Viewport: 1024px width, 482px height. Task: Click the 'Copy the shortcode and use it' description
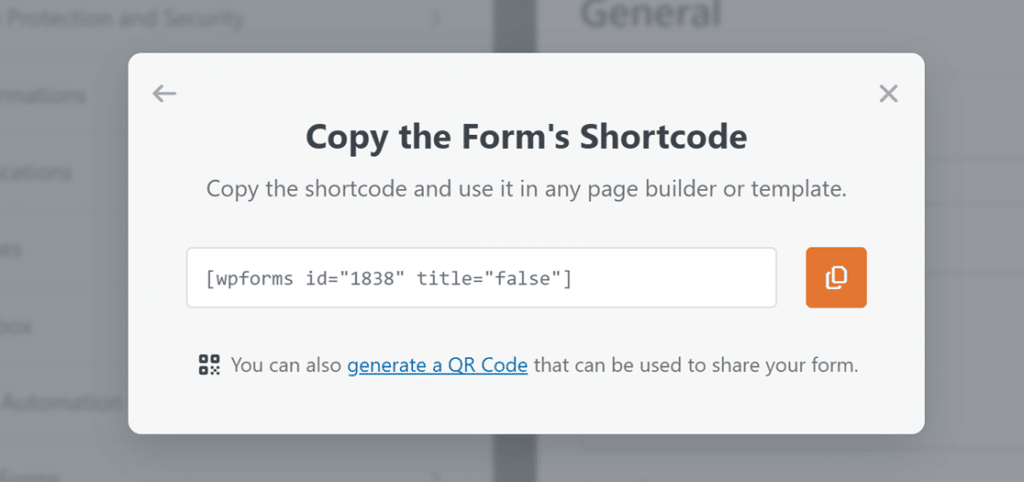click(x=526, y=189)
